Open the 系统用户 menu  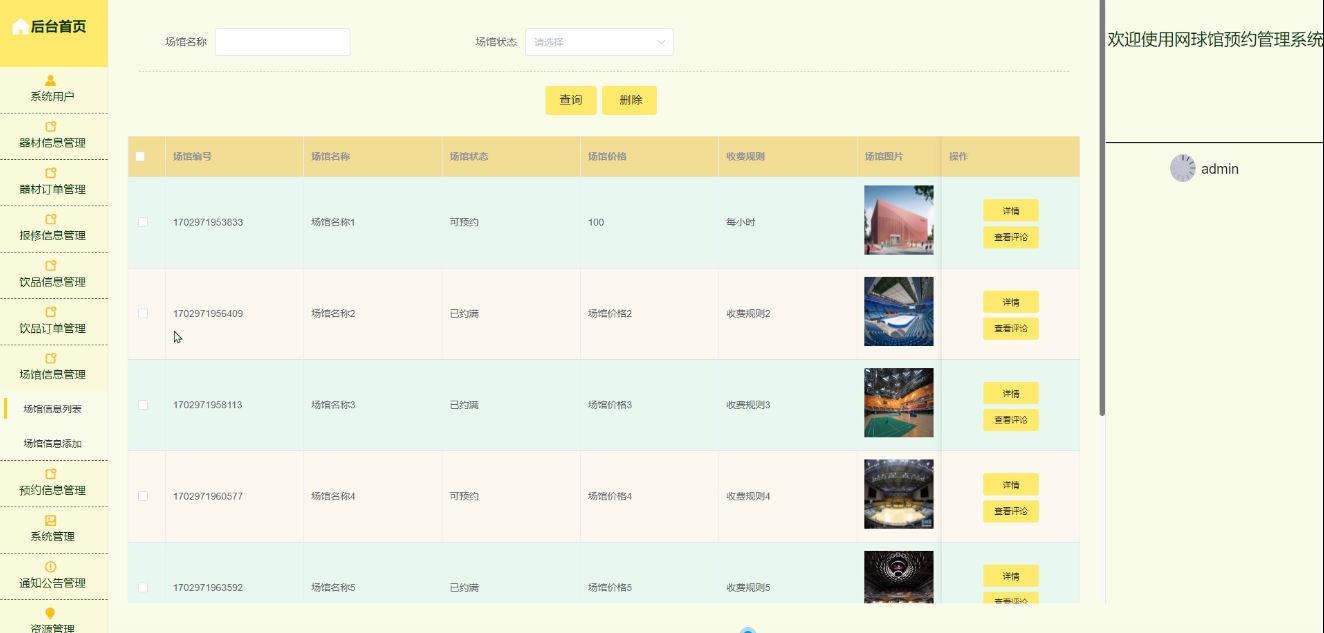tap(53, 90)
